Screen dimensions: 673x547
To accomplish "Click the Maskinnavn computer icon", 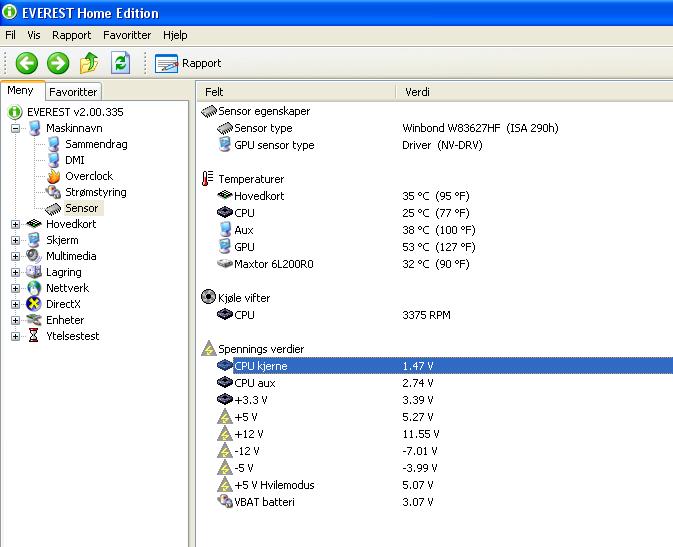I will tap(34, 128).
